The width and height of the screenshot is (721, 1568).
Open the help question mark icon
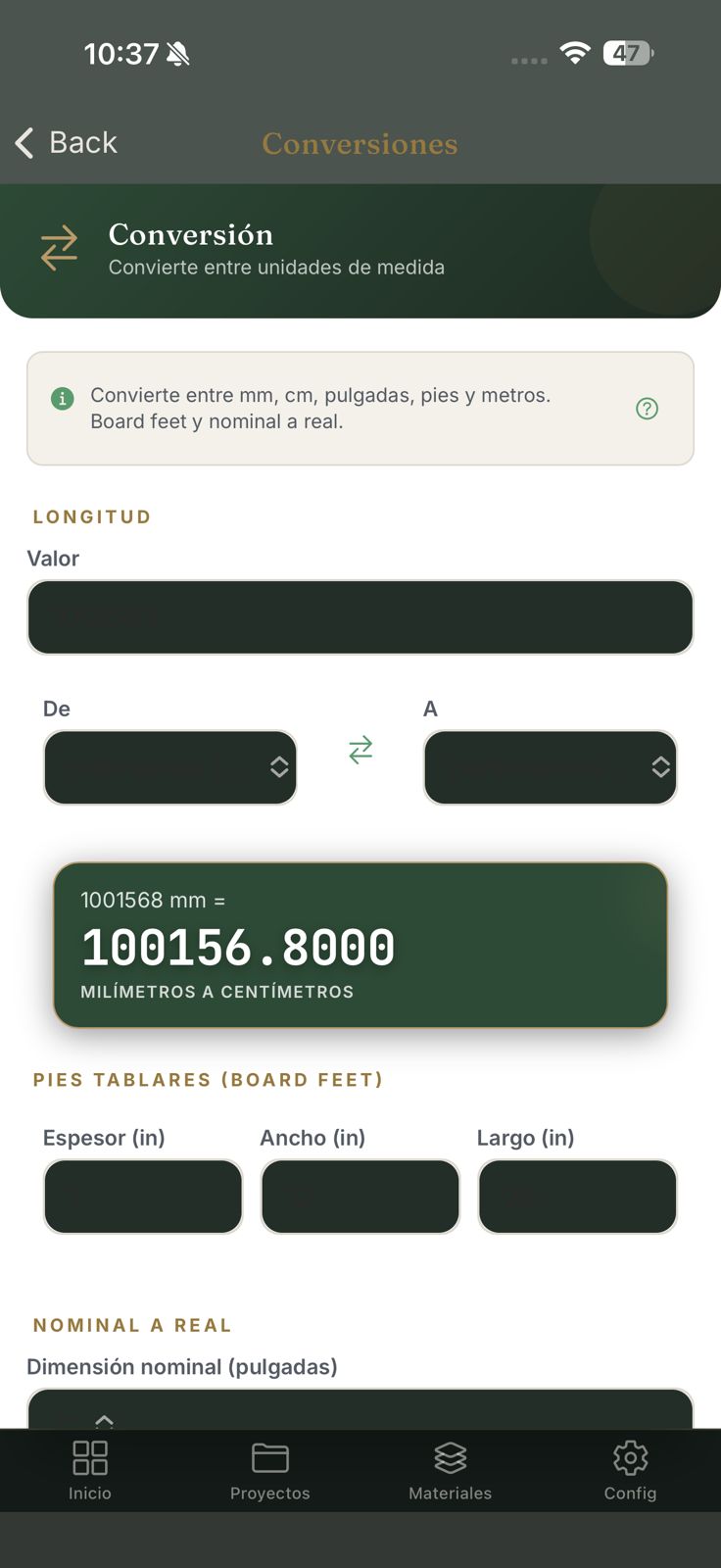point(647,409)
